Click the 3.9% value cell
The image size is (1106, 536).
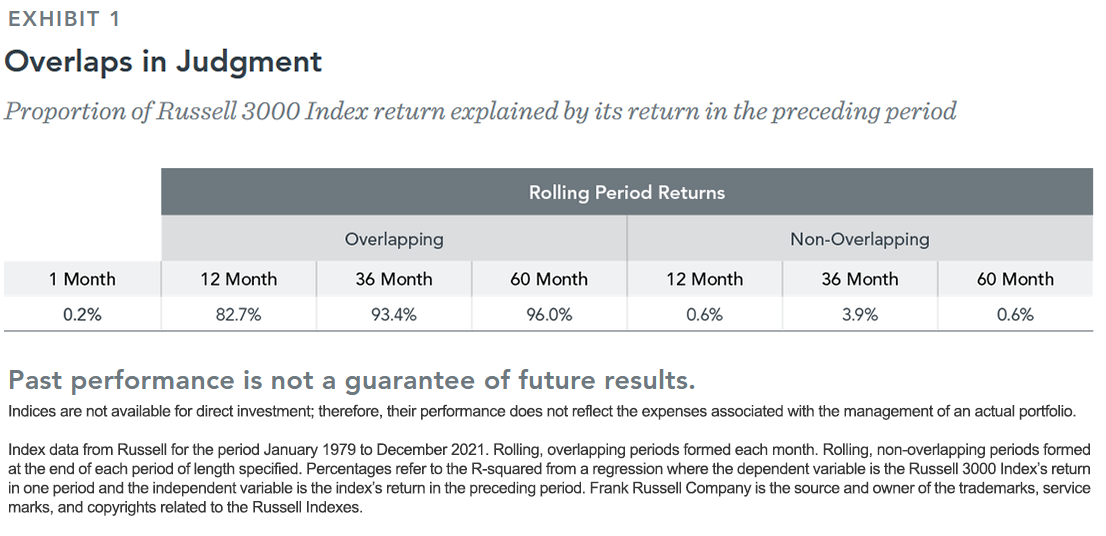point(860,315)
